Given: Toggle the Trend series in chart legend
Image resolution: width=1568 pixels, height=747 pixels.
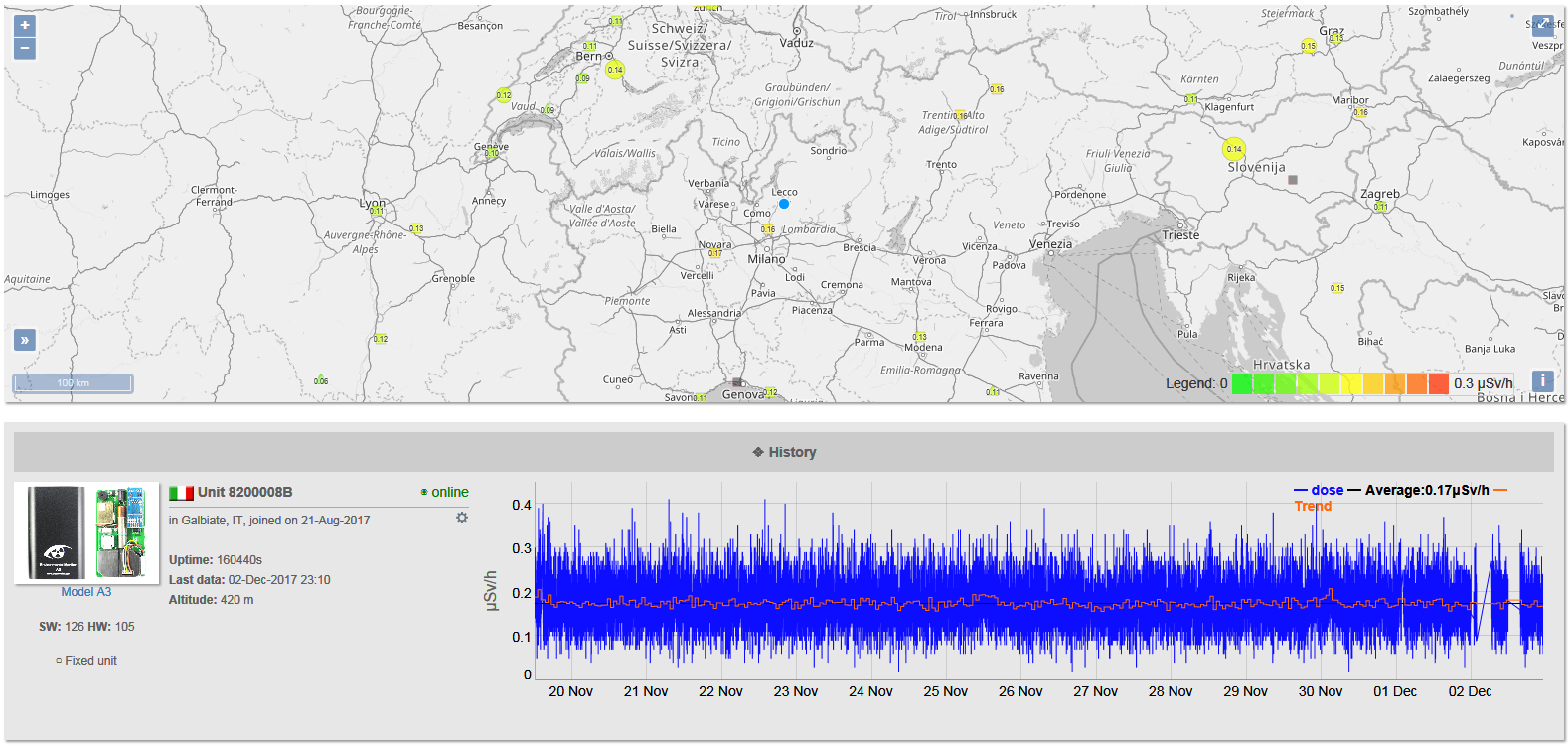Looking at the screenshot, I should [1313, 506].
